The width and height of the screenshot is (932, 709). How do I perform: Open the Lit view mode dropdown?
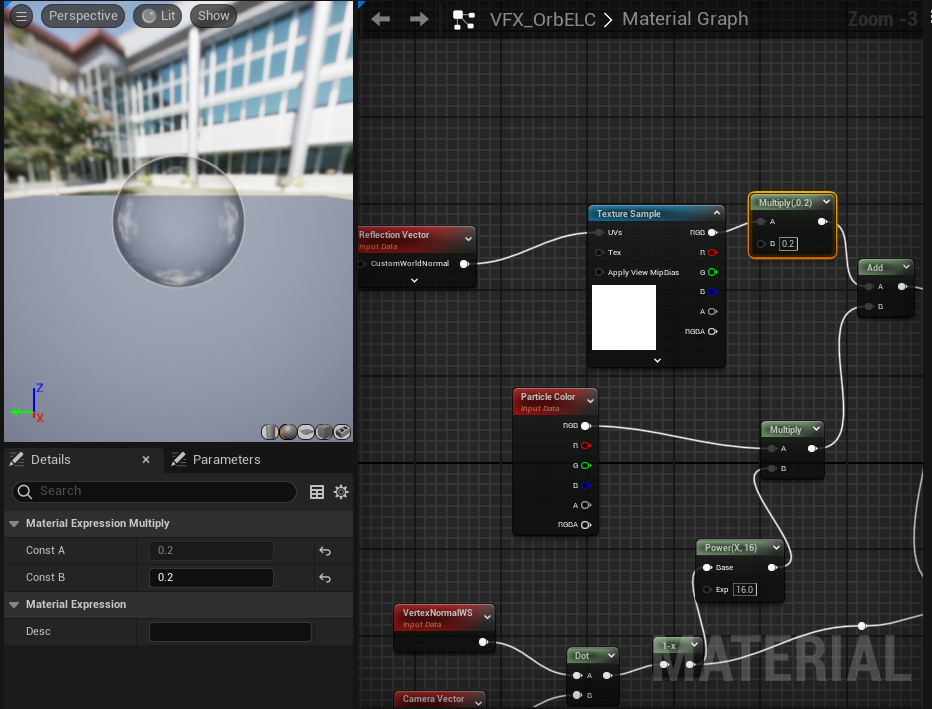158,15
